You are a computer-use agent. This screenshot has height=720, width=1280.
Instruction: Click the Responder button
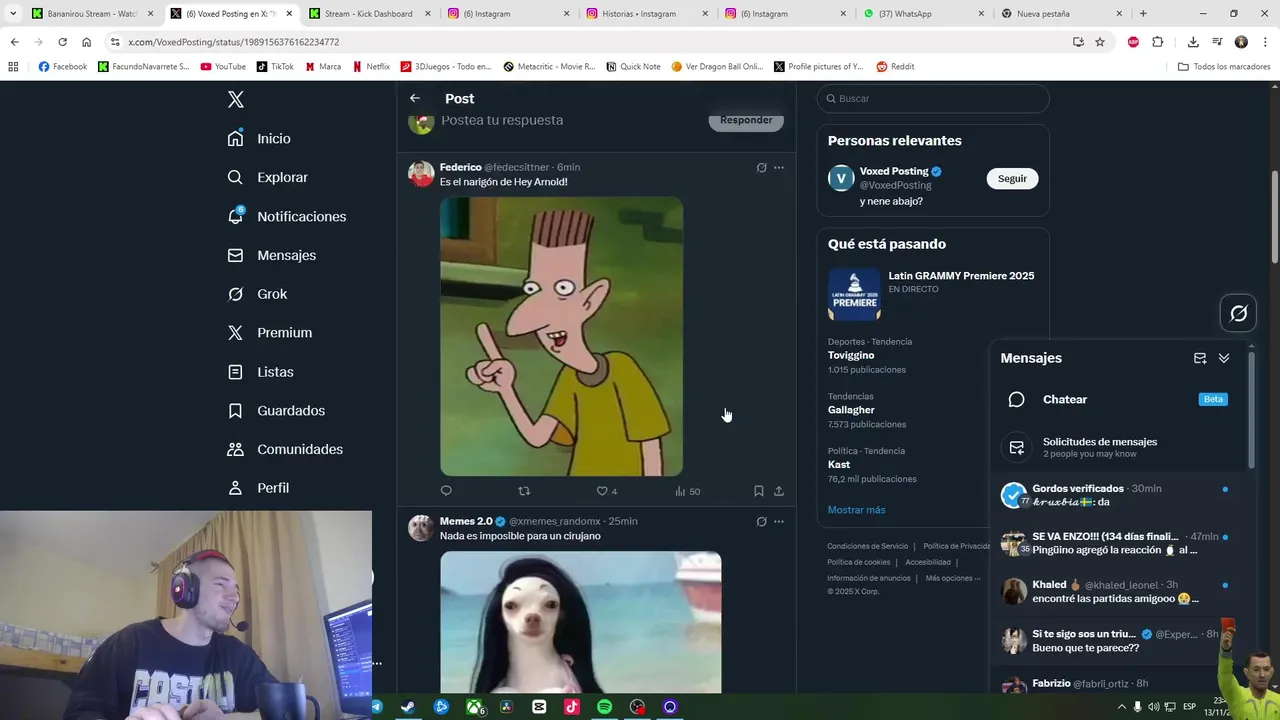[746, 120]
